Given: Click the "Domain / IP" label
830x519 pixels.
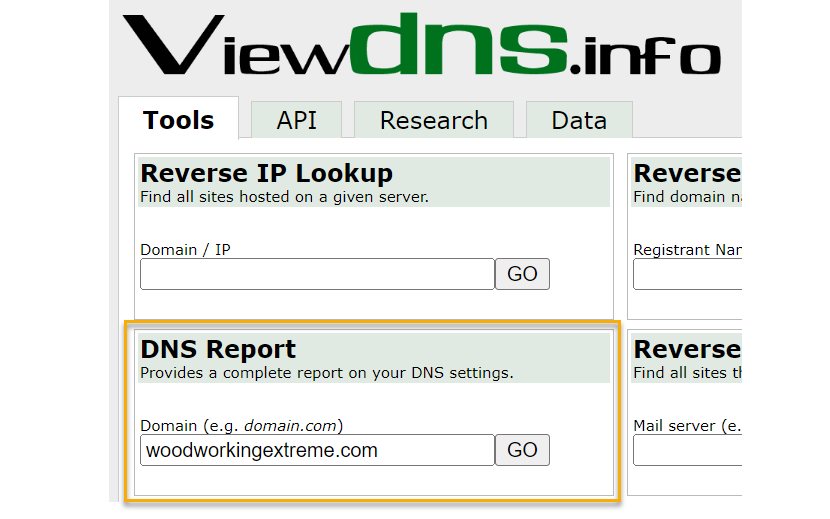Looking at the screenshot, I should [185, 249].
